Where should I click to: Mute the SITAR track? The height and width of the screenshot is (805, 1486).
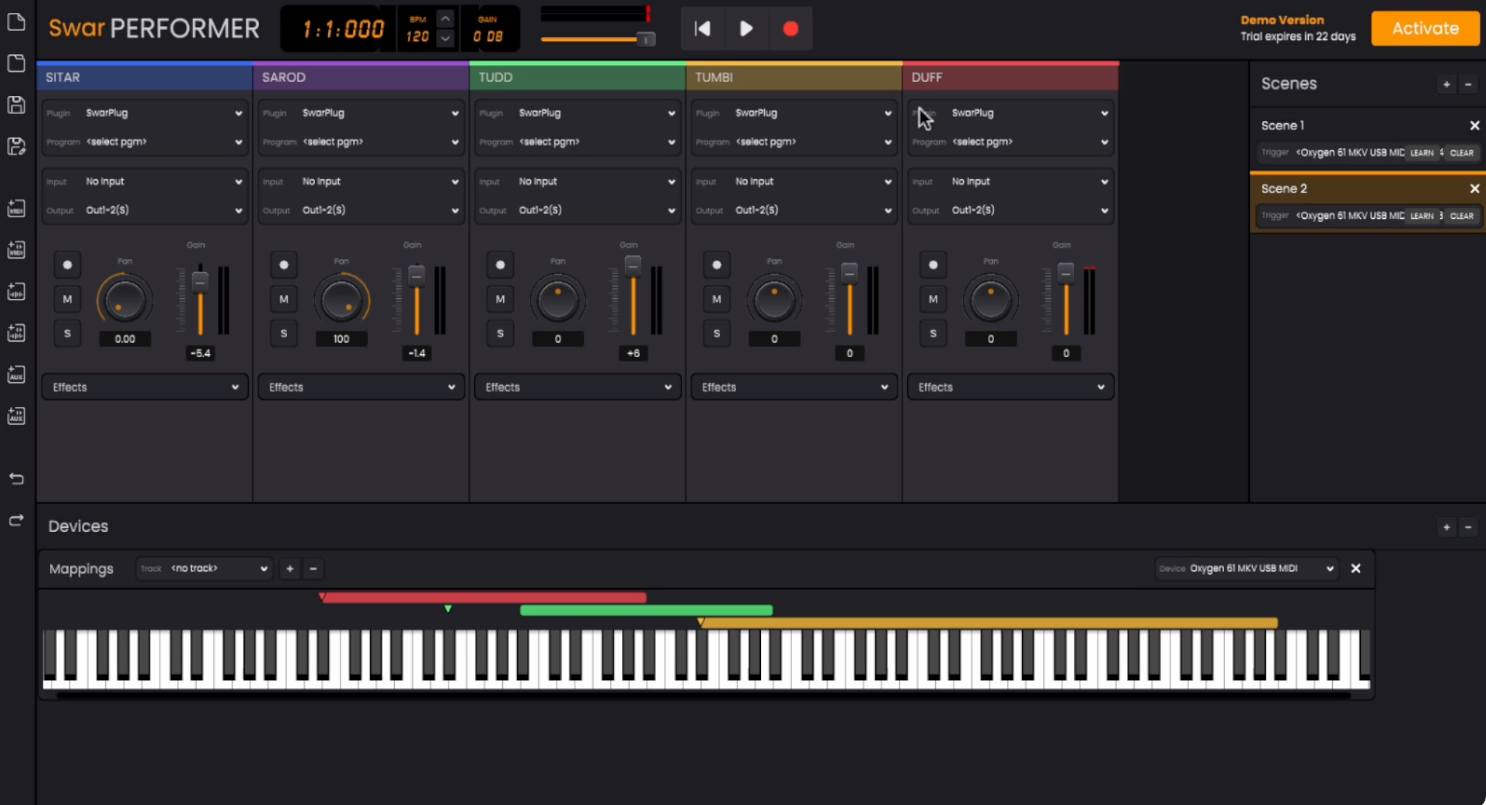tap(67, 299)
